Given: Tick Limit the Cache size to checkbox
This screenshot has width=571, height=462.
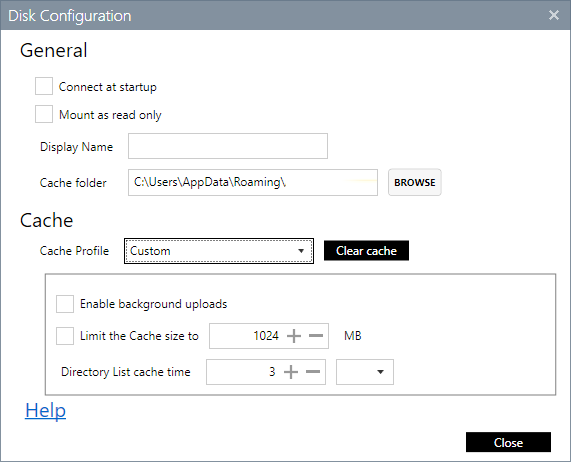Looking at the screenshot, I should click(x=65, y=336).
